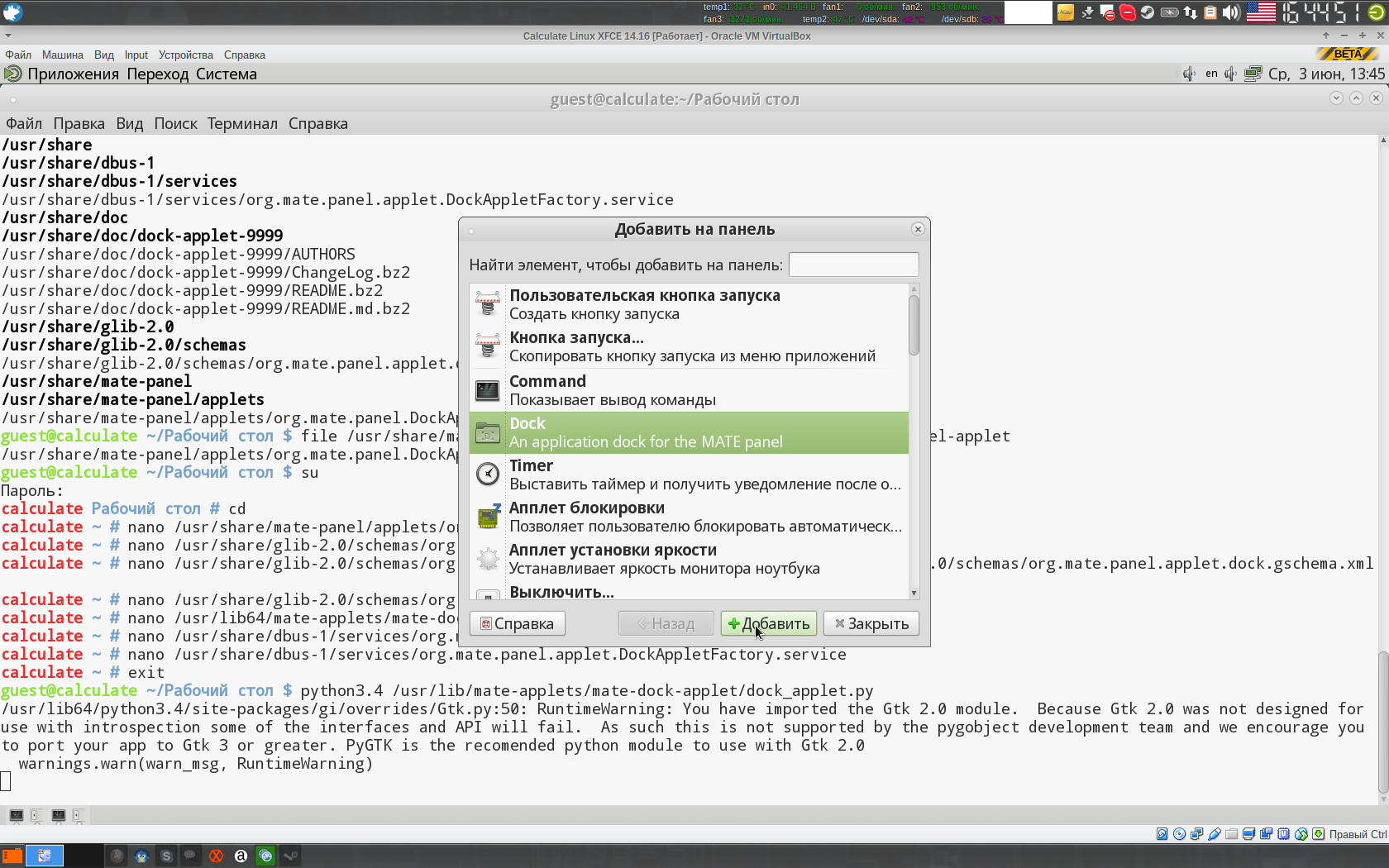The width and height of the screenshot is (1389, 868).
Task: Click the VirtualBox network adapter status icon
Action: click(x=1197, y=833)
